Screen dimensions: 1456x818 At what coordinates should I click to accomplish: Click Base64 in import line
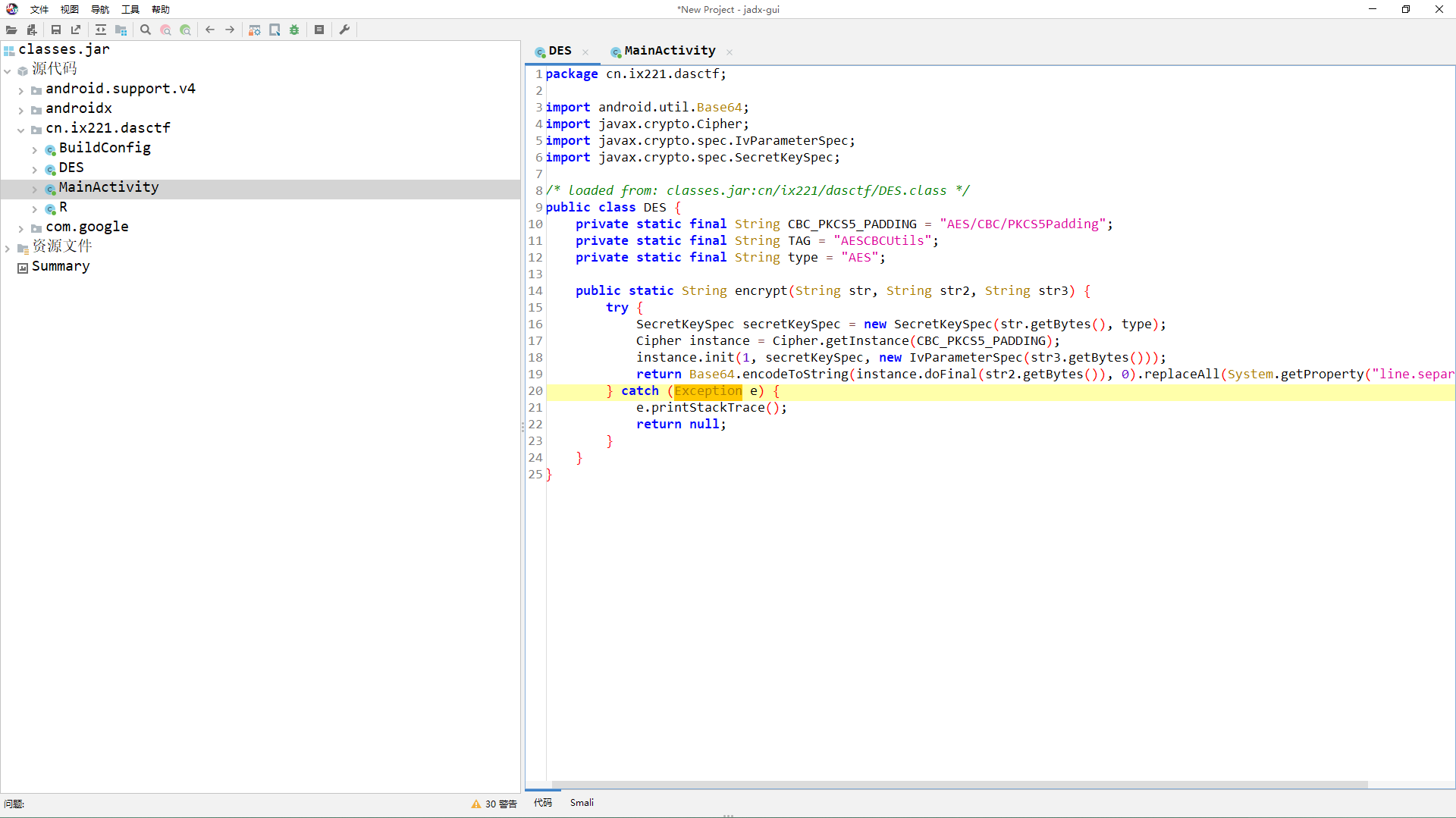[720, 108]
